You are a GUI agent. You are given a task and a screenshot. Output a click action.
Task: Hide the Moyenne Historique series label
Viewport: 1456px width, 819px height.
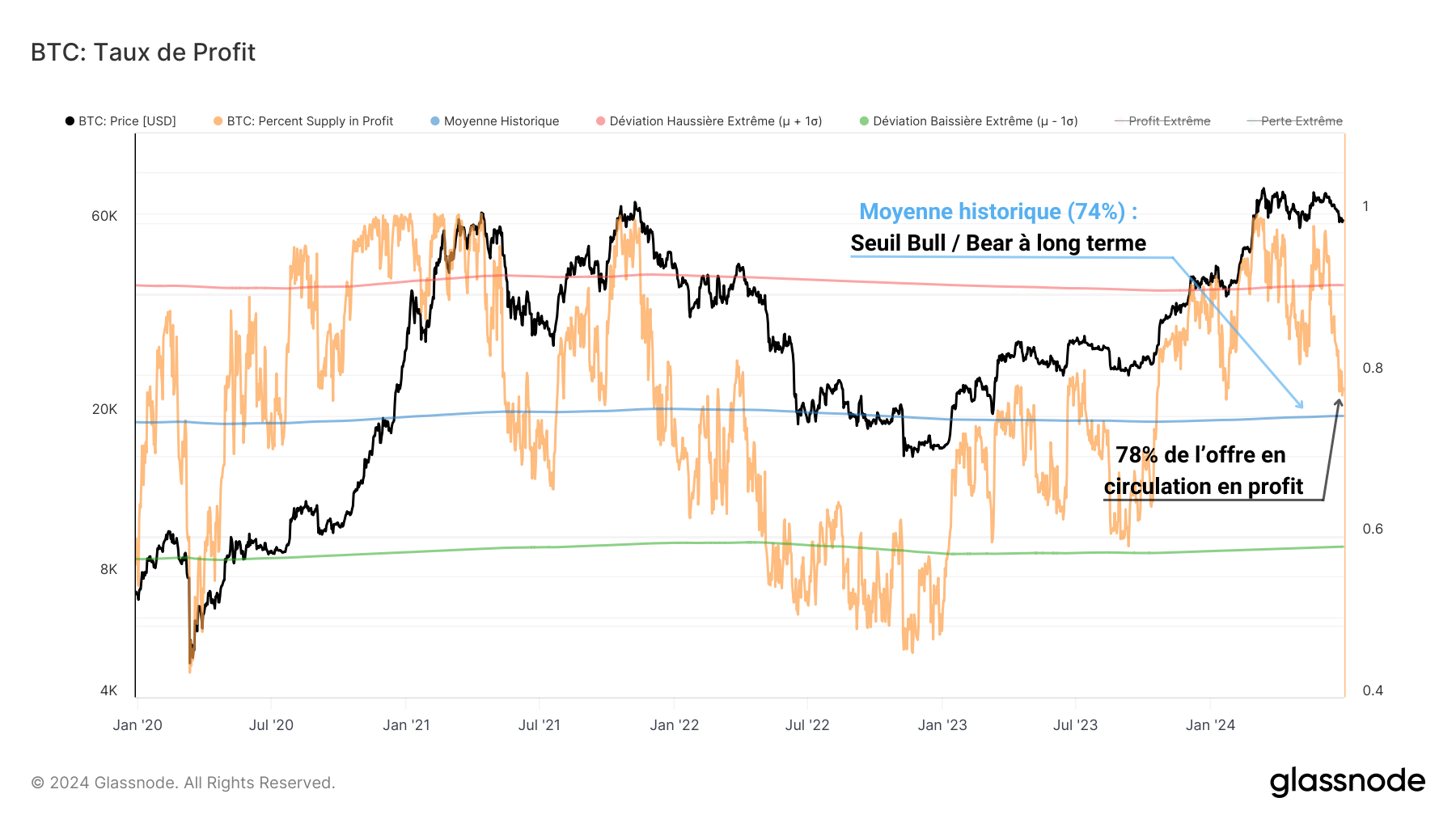coord(502,121)
